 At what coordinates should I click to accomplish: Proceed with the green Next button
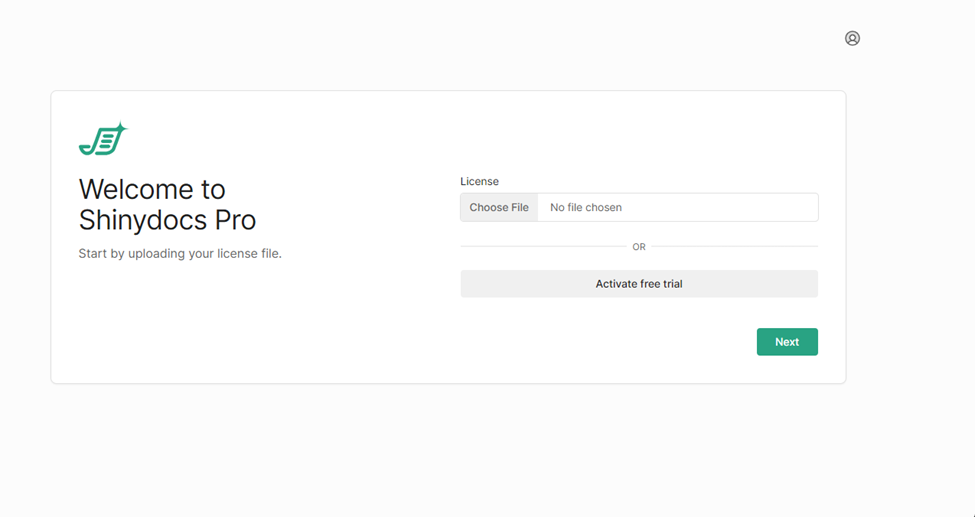point(787,342)
